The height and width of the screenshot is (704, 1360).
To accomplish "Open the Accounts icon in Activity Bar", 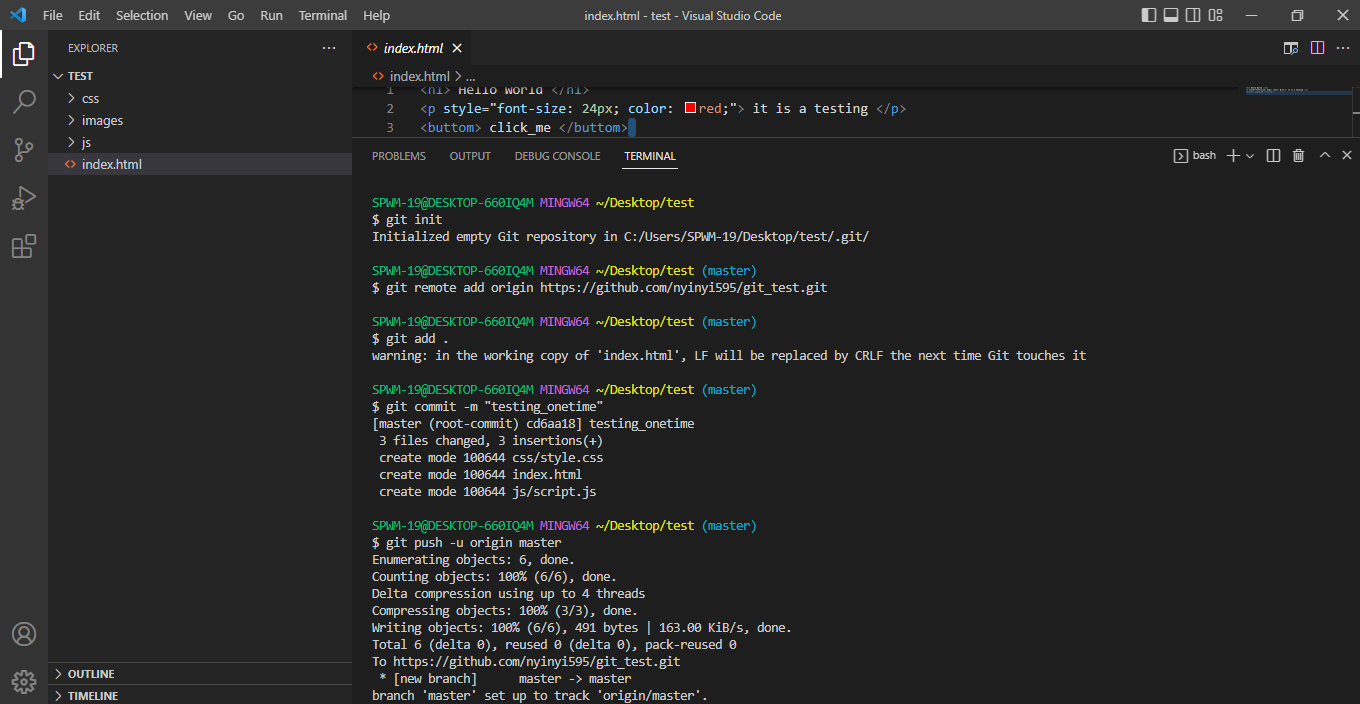I will tap(24, 634).
